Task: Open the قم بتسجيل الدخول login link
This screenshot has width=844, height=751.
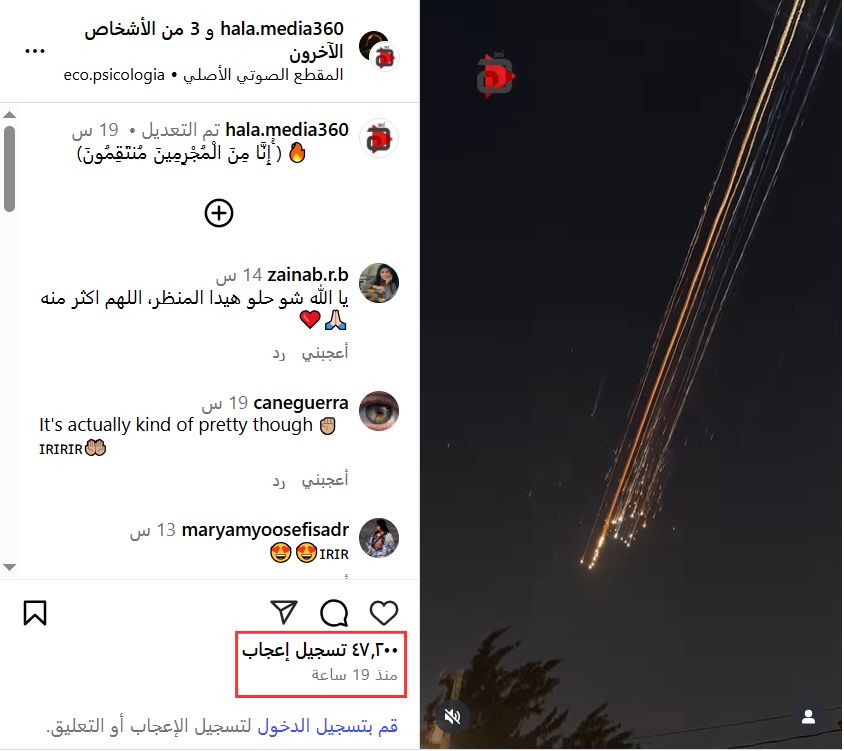Action: (327, 726)
